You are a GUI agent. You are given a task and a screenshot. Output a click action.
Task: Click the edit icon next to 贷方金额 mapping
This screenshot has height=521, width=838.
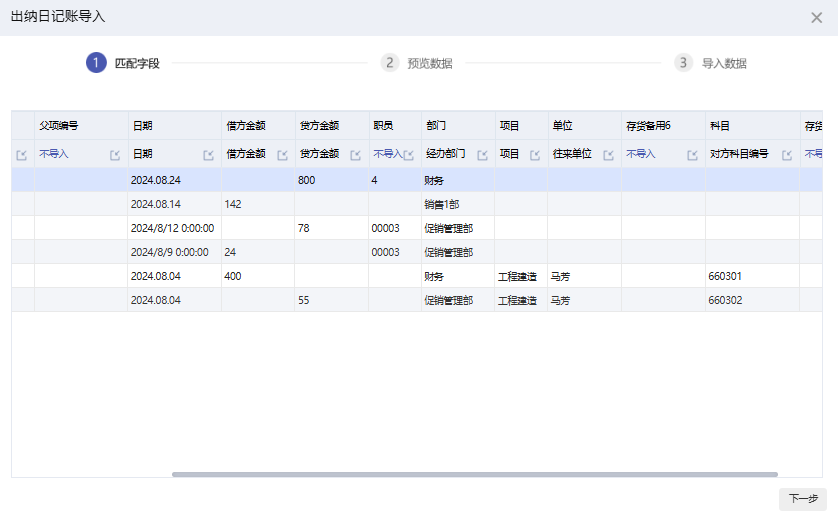(355, 155)
